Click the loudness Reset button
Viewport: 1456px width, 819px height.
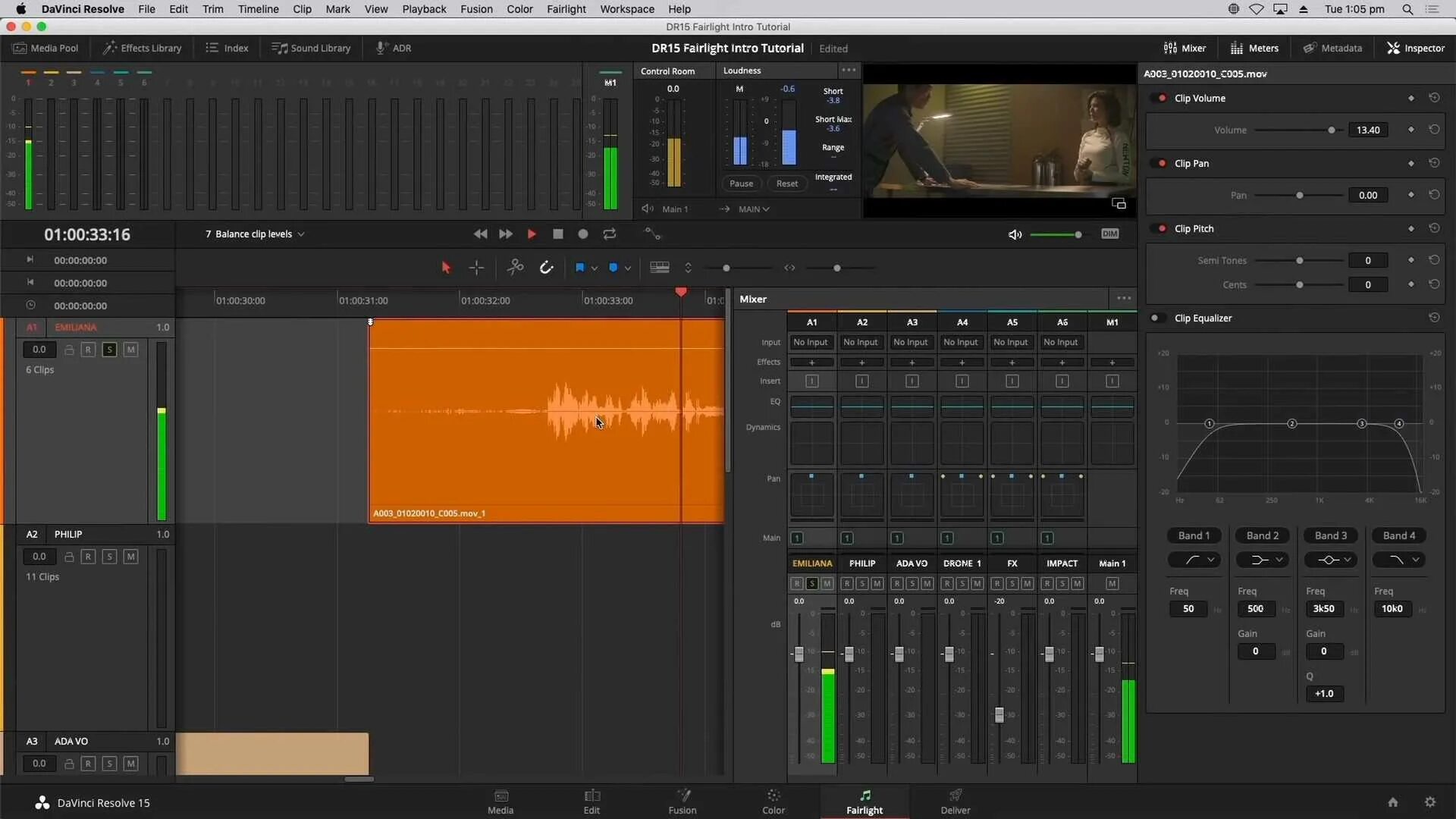[x=786, y=184]
